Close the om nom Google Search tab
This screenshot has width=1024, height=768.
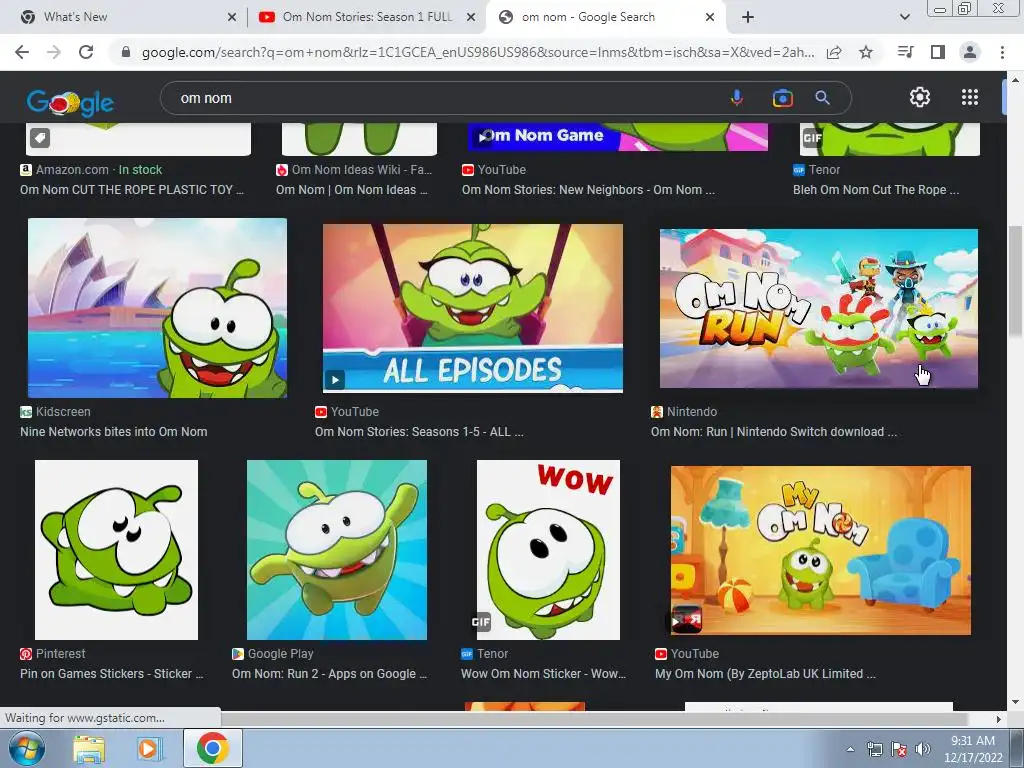pos(710,17)
